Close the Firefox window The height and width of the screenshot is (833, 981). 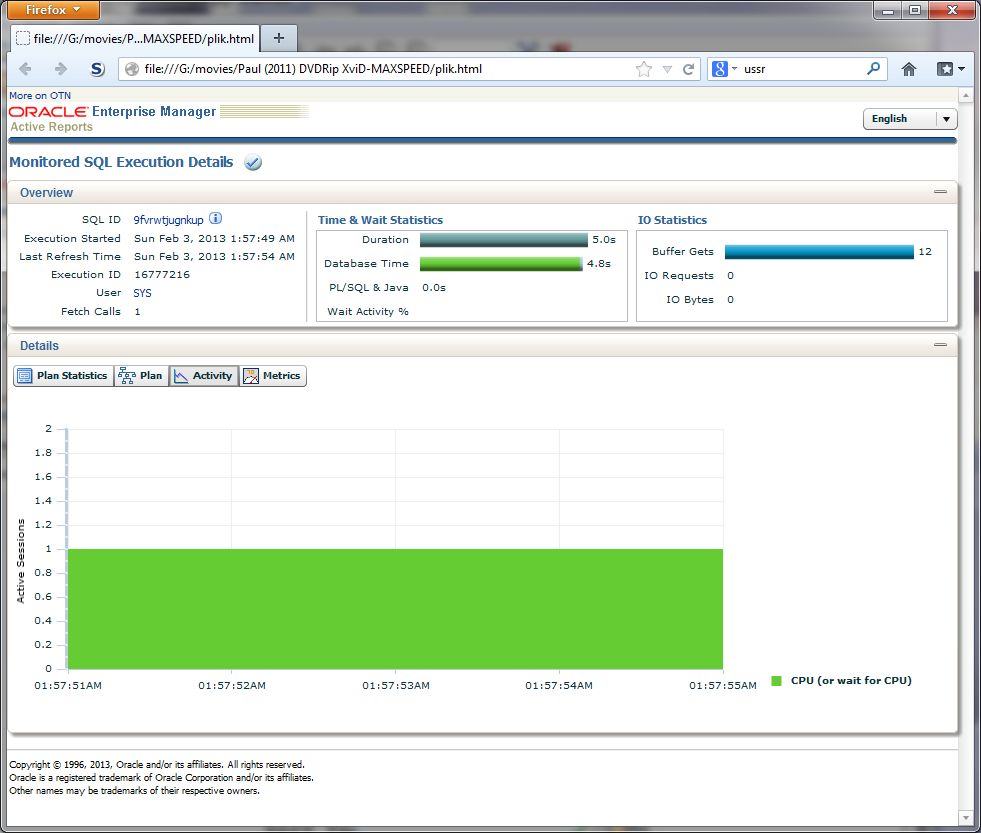pos(952,10)
